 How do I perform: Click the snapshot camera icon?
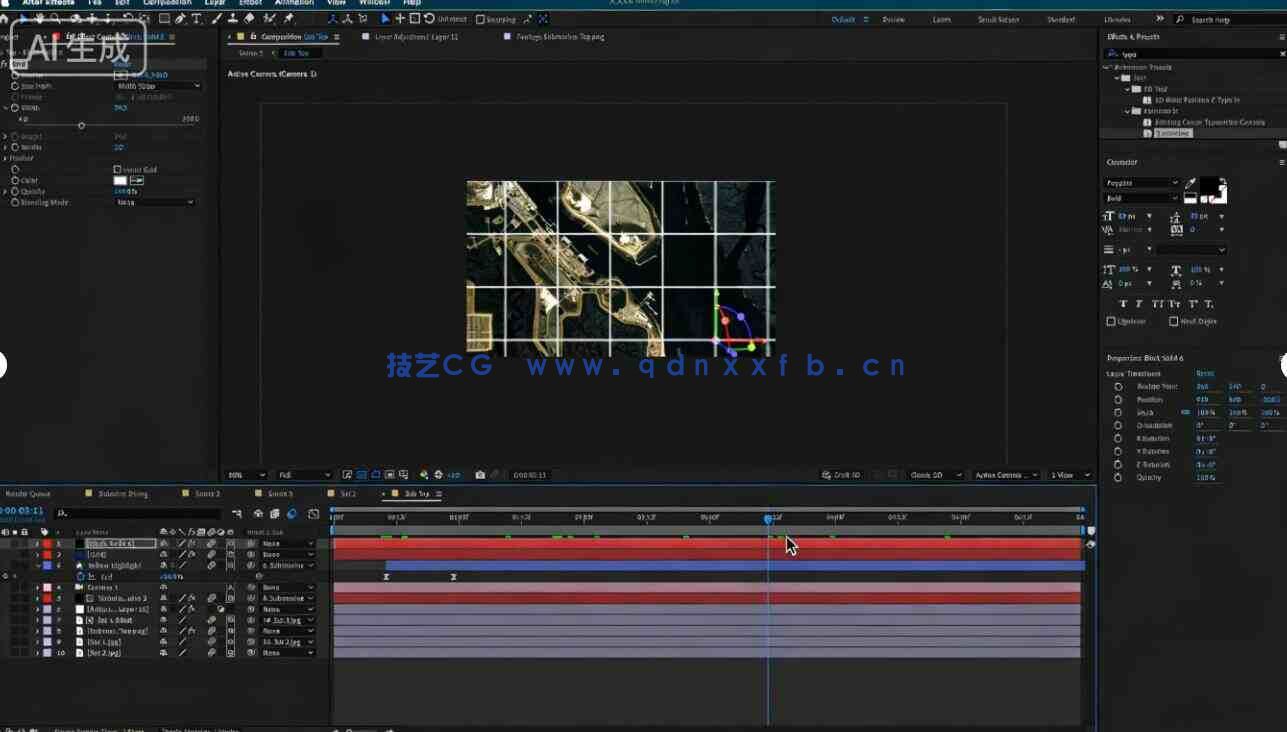pyautogui.click(x=480, y=475)
